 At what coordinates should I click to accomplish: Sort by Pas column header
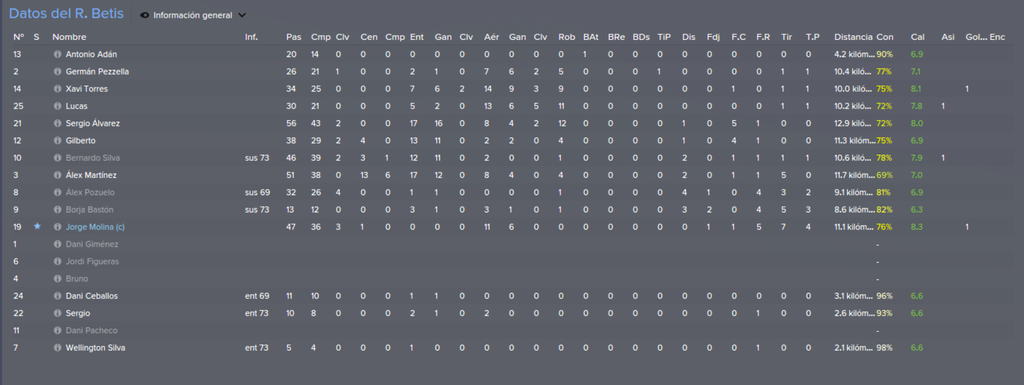[293, 37]
